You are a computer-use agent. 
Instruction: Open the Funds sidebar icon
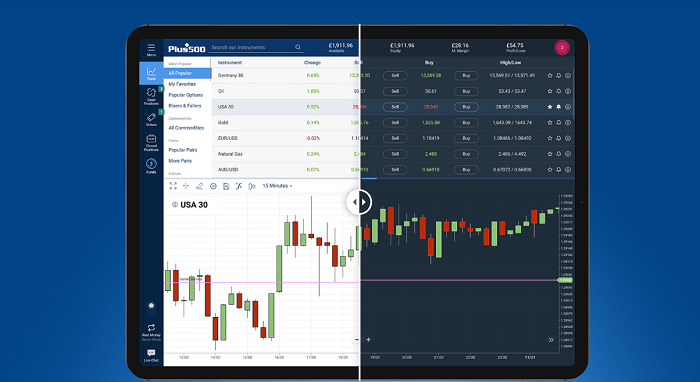[x=151, y=166]
